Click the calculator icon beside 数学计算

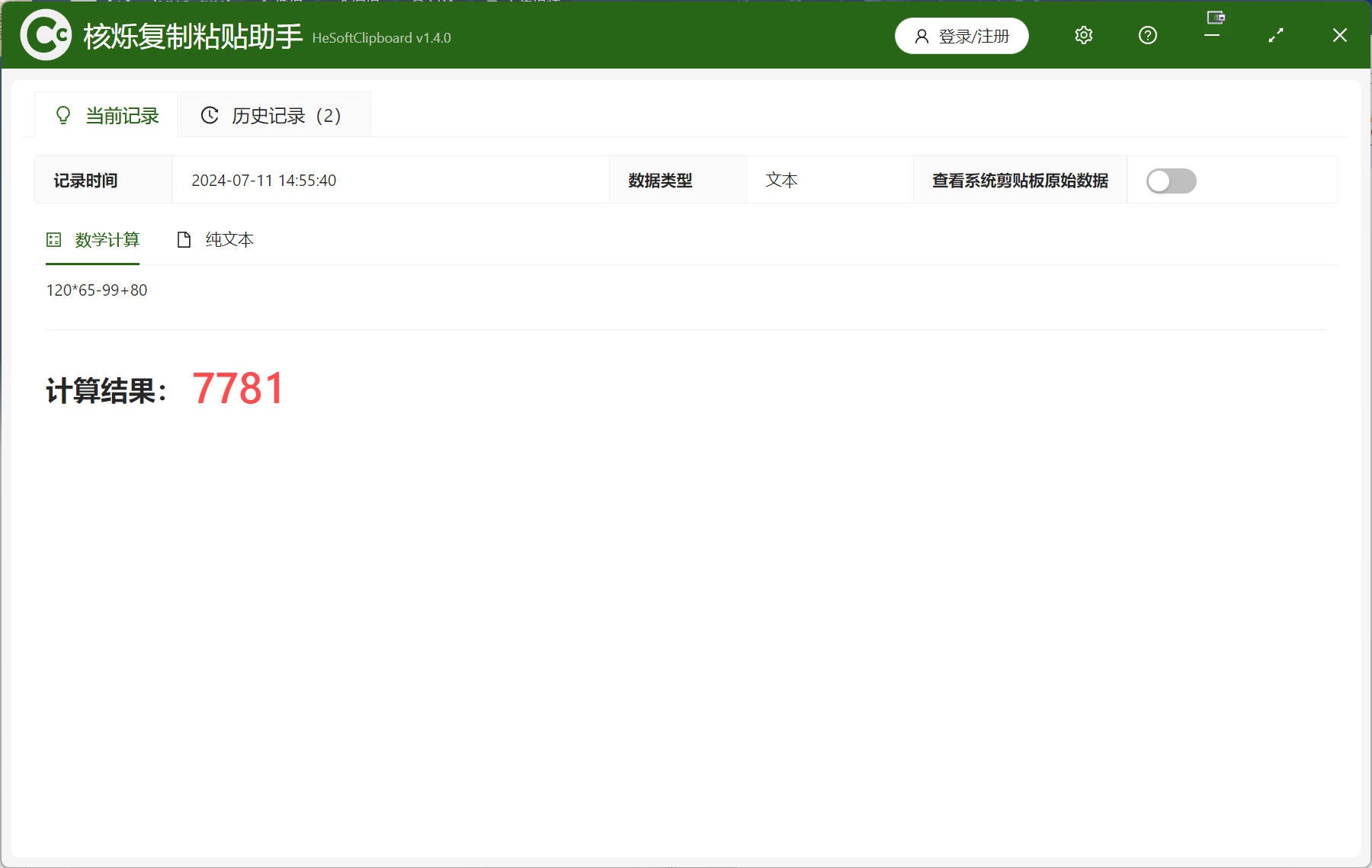(x=54, y=240)
